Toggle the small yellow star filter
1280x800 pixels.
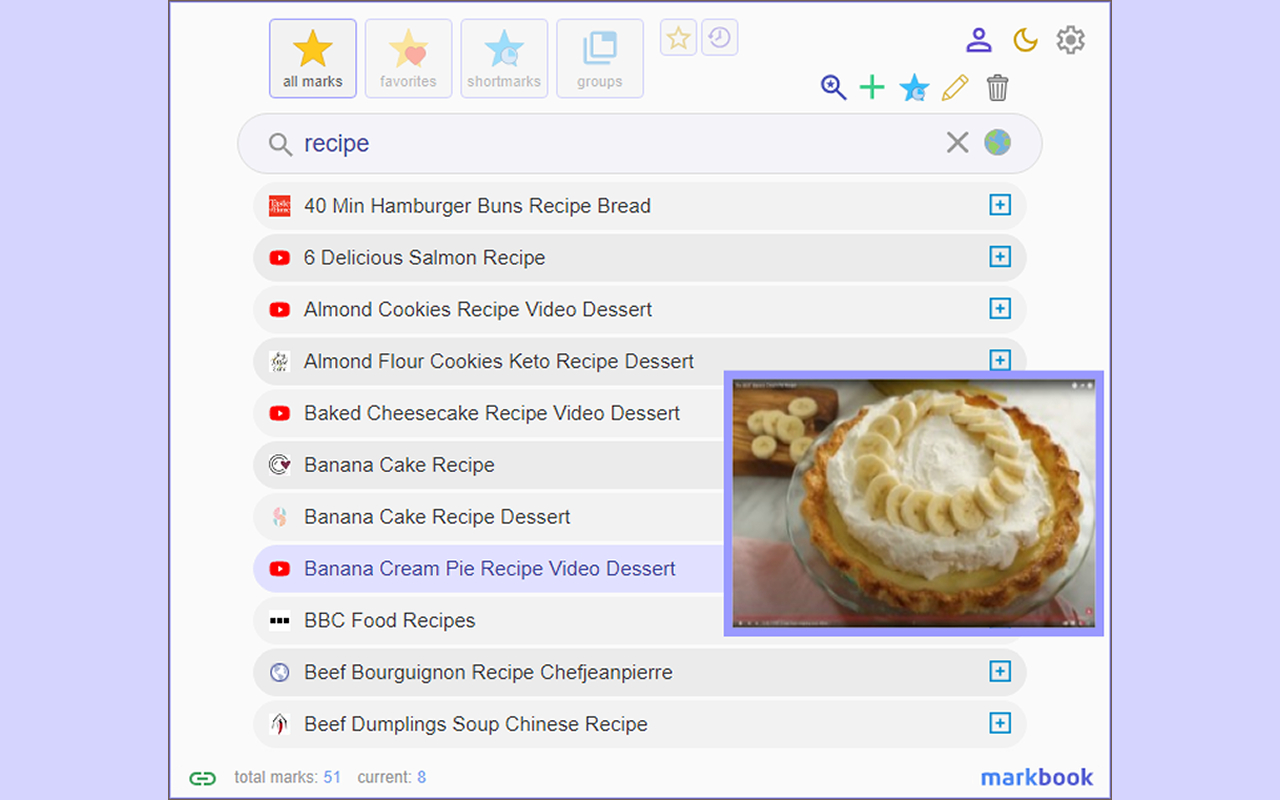point(678,37)
